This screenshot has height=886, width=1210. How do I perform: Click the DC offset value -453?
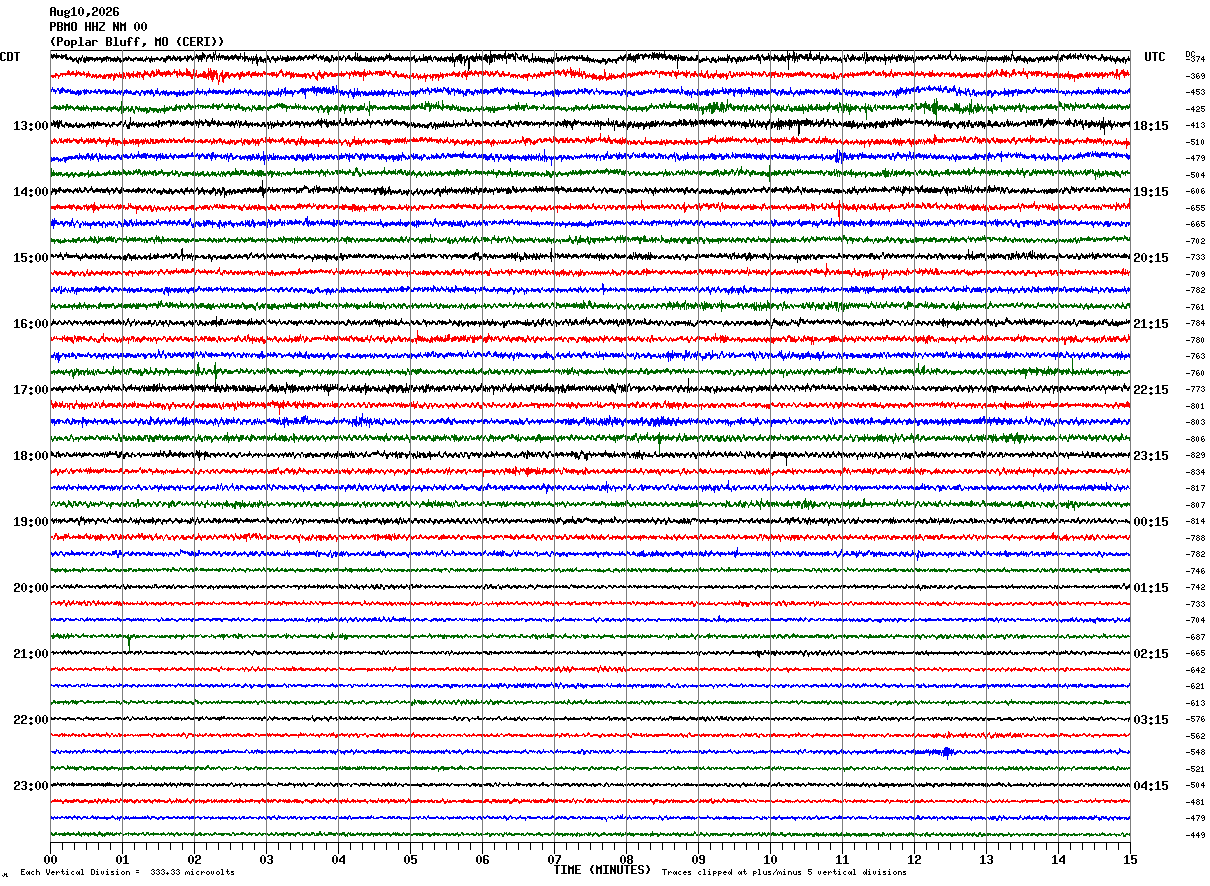pos(1195,93)
